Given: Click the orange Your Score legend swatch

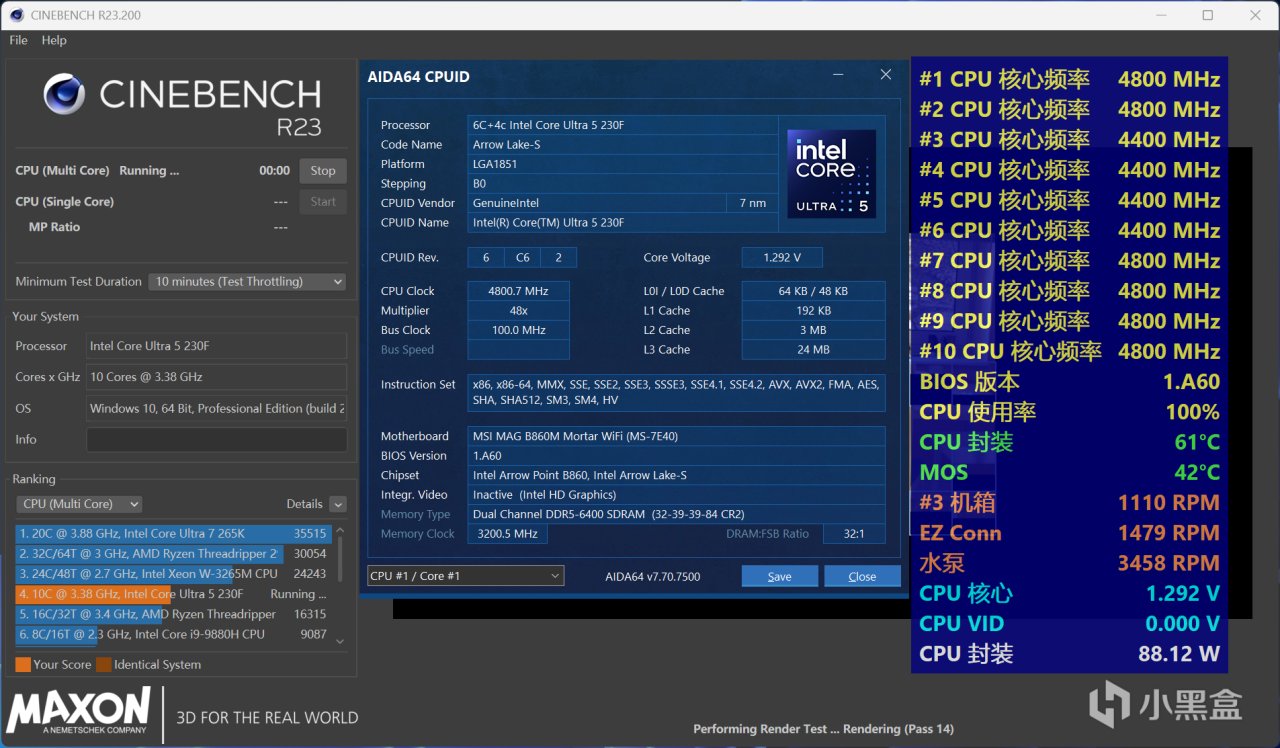Looking at the screenshot, I should (23, 664).
